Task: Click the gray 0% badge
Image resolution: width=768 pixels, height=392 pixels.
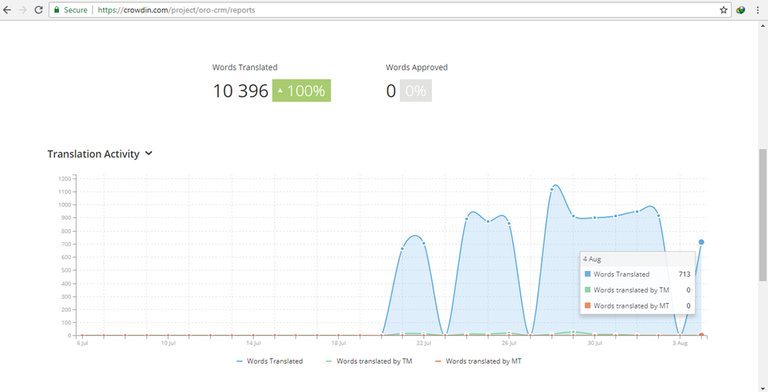Action: coord(416,91)
